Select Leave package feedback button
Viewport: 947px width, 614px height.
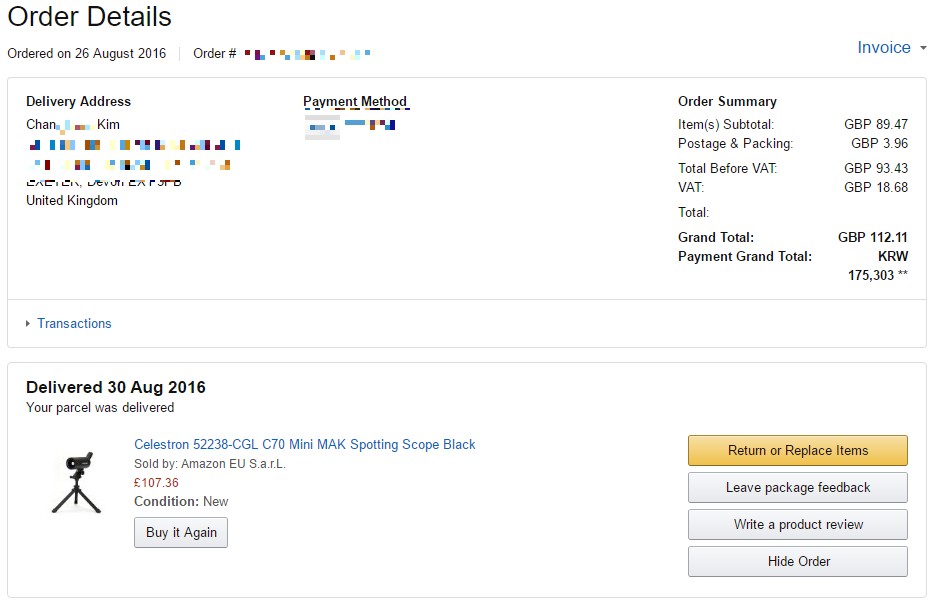pyautogui.click(x=797, y=488)
